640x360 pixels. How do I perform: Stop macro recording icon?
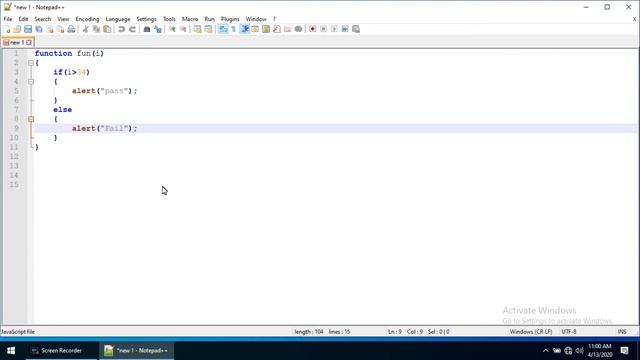323,29
